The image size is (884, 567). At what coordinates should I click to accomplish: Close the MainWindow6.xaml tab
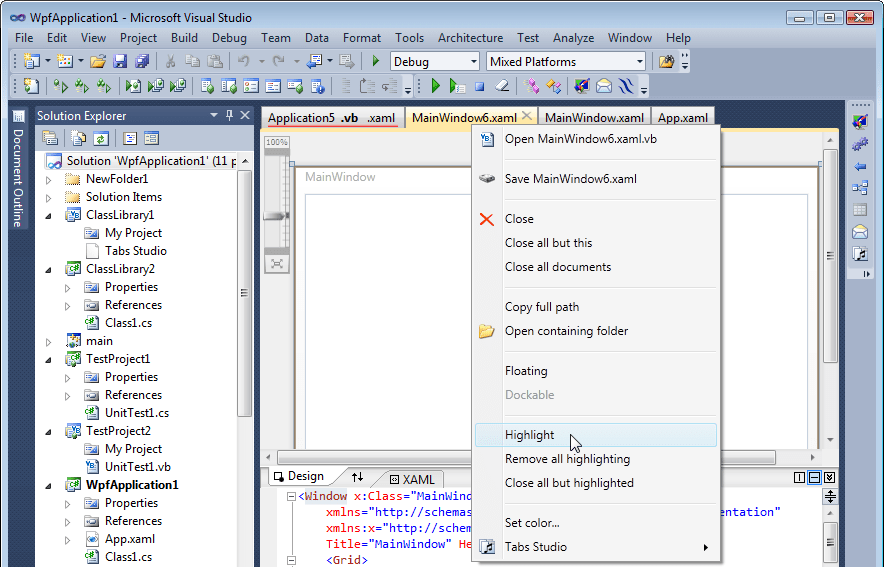tap(527, 116)
